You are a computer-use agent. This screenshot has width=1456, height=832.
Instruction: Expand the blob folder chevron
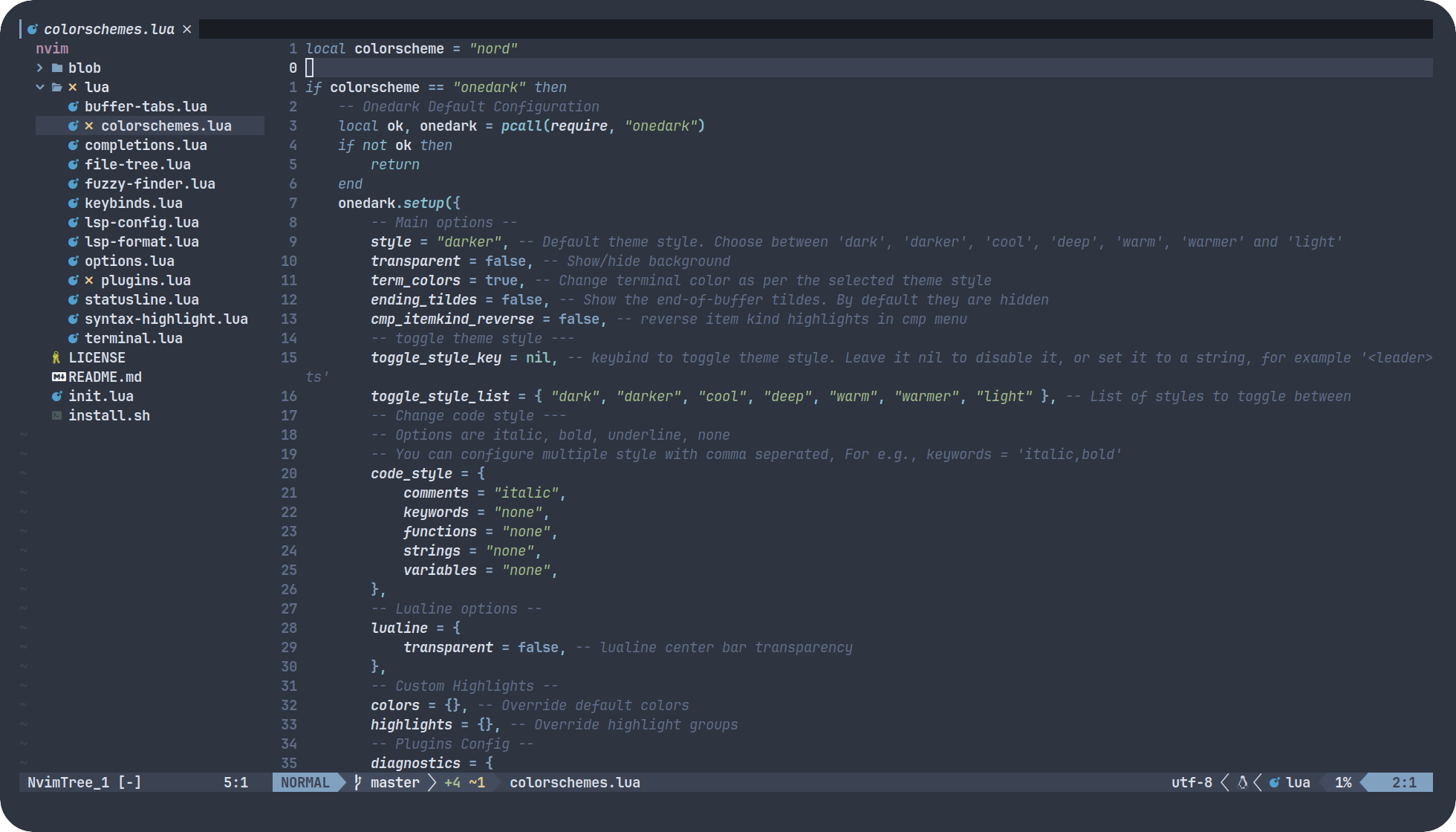click(x=40, y=68)
